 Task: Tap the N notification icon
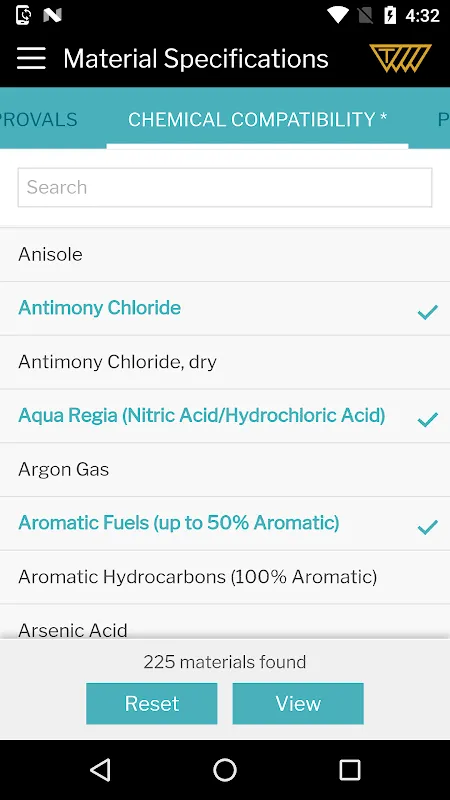point(52,15)
